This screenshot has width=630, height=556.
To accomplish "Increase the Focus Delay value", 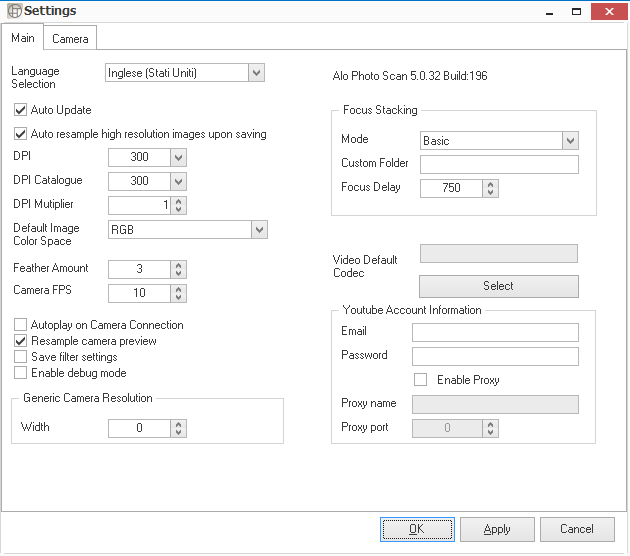I will pyautogui.click(x=490, y=184).
